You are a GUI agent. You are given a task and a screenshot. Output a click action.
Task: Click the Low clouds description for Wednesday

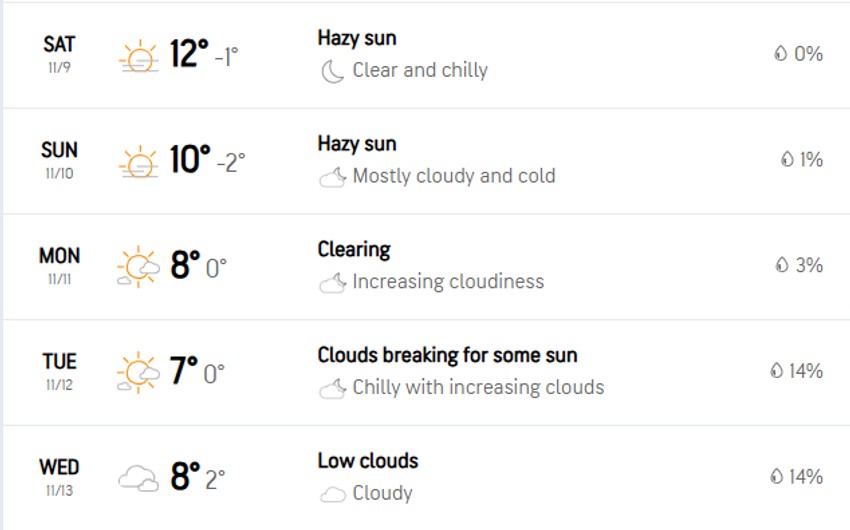click(x=368, y=461)
